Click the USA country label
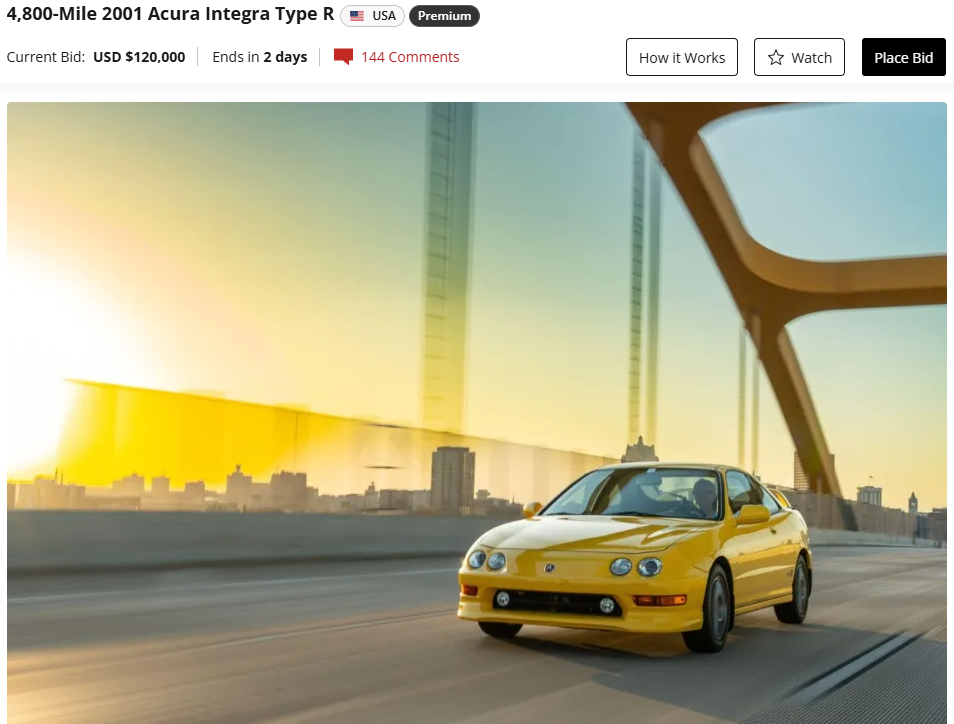Screen dimensions: 954x724 (x=384, y=16)
